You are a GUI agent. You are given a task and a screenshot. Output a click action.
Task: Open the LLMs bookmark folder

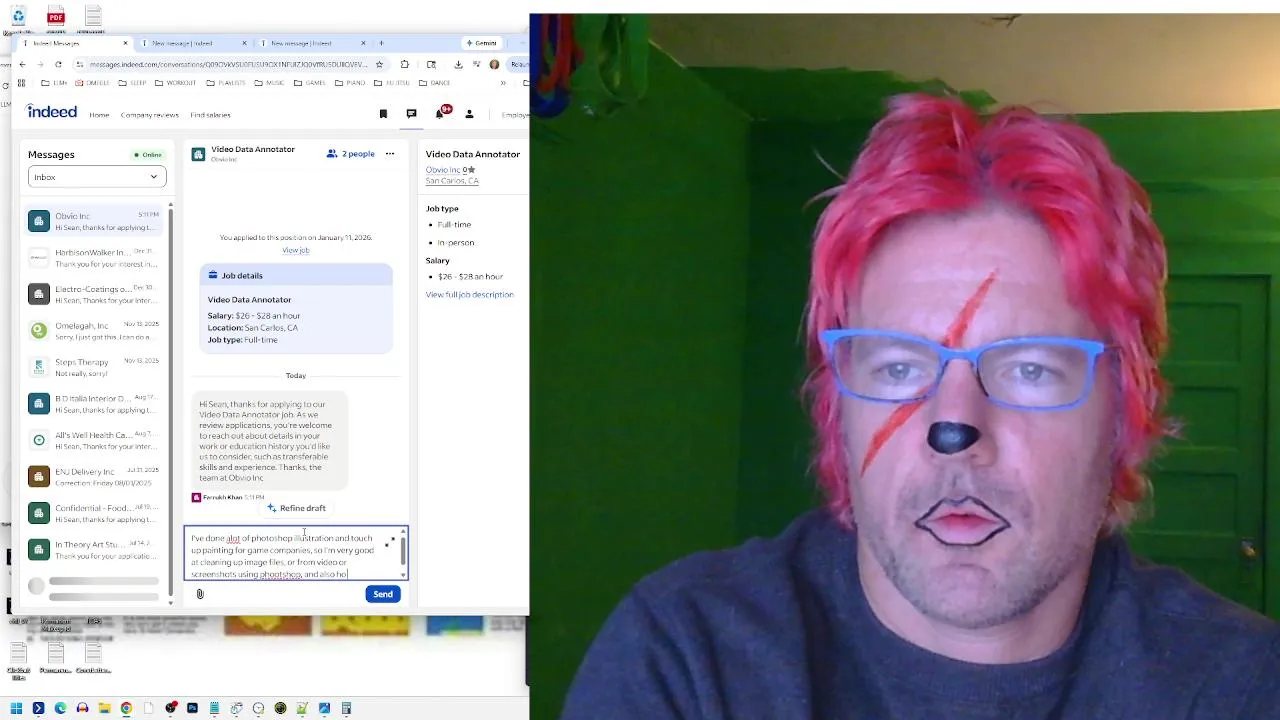(x=54, y=83)
